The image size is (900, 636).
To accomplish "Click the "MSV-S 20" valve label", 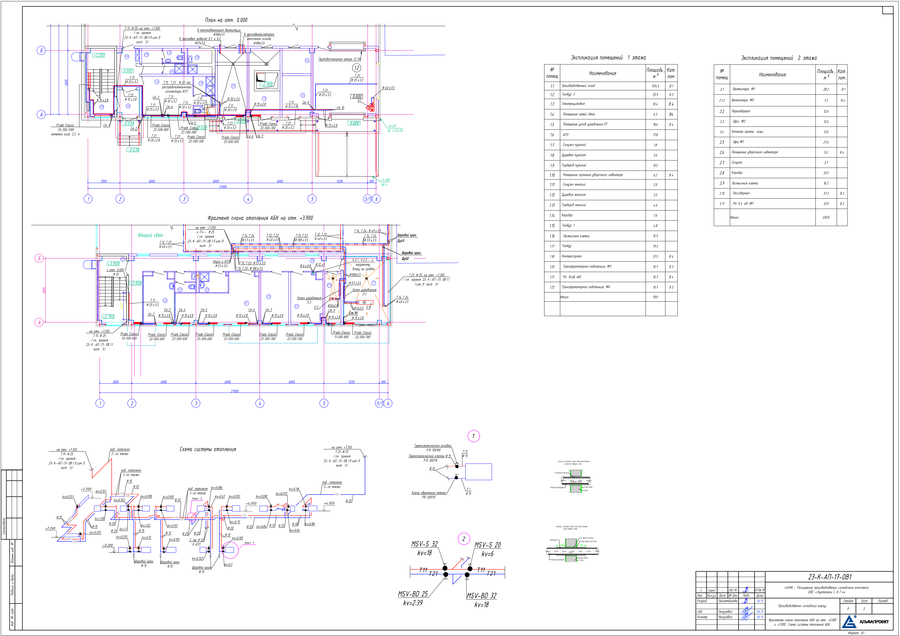I will click(487, 544).
